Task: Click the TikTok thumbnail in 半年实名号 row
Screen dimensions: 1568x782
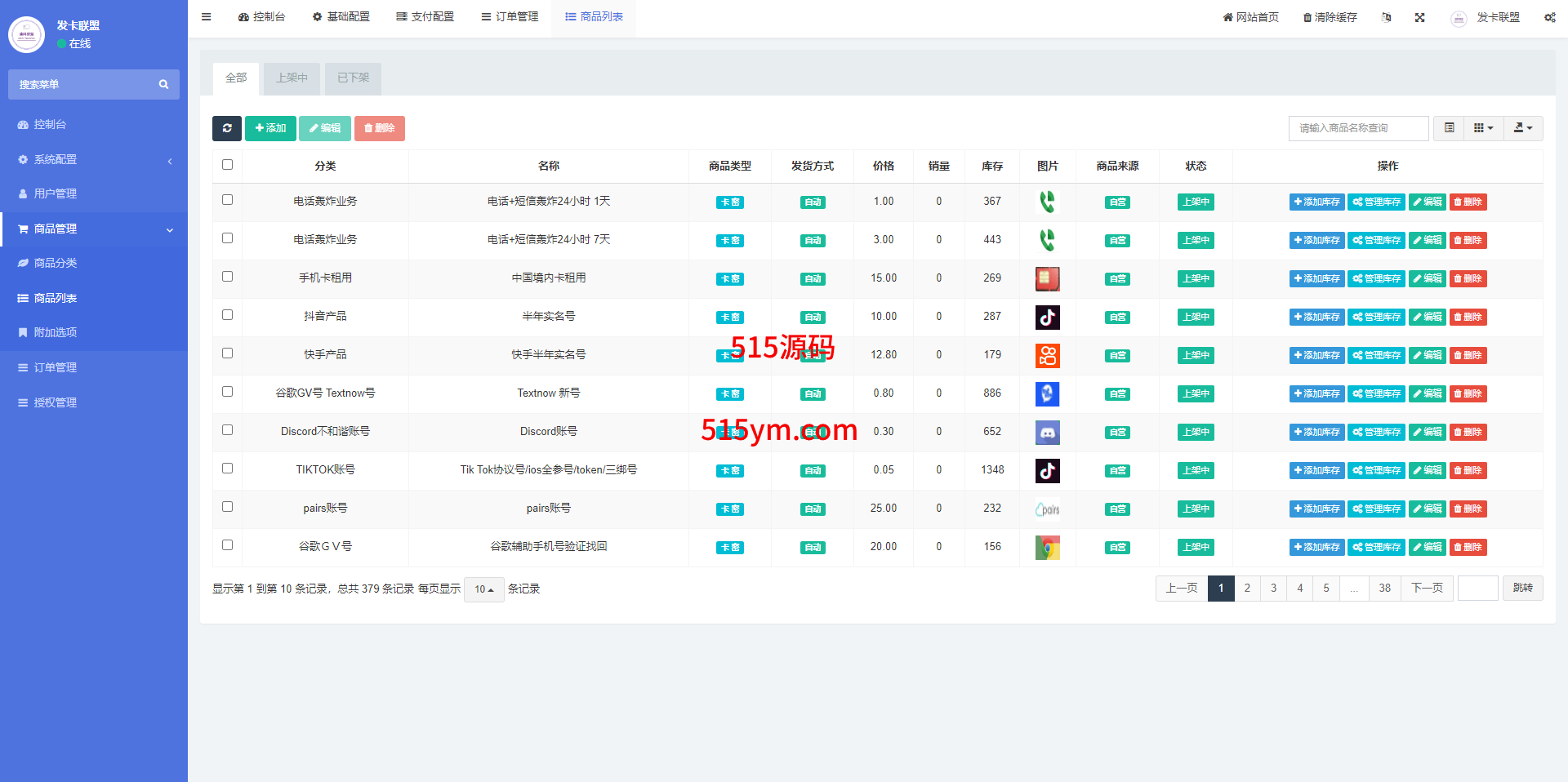Action: click(1047, 317)
